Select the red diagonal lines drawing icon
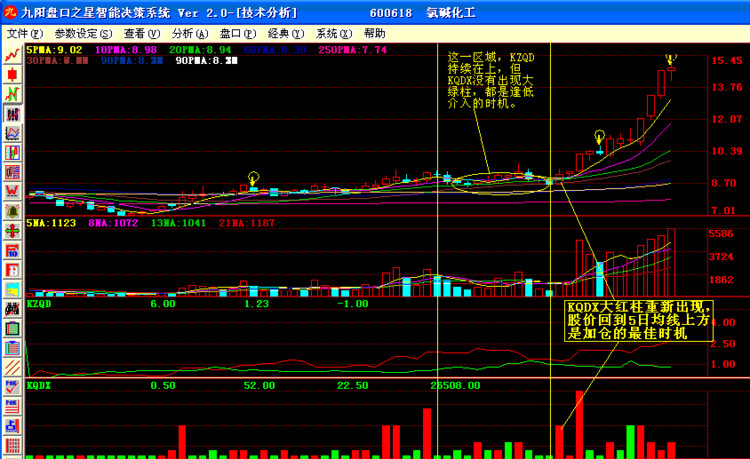750x459 pixels. coord(12,368)
